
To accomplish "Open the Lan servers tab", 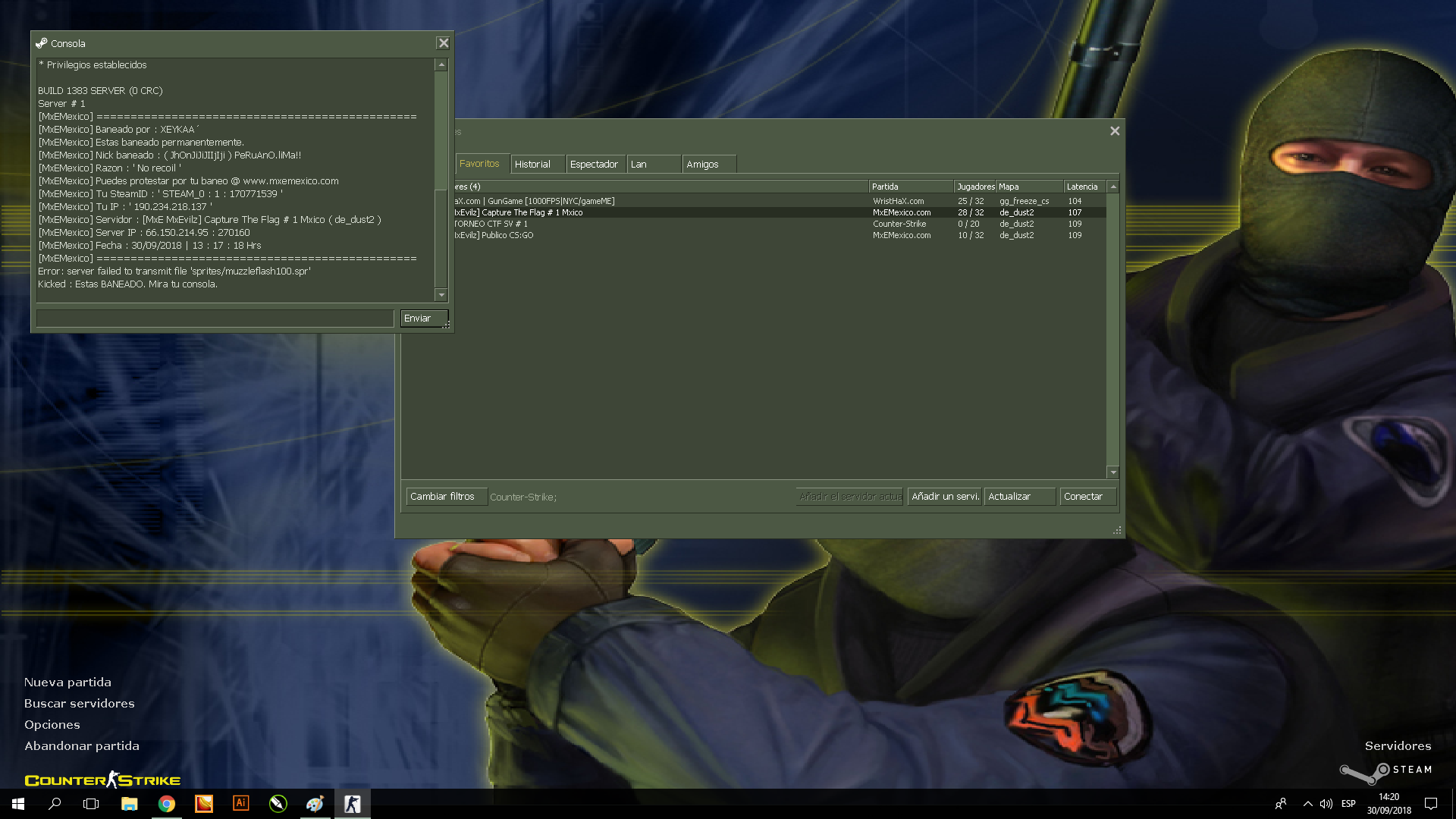I will click(x=654, y=164).
